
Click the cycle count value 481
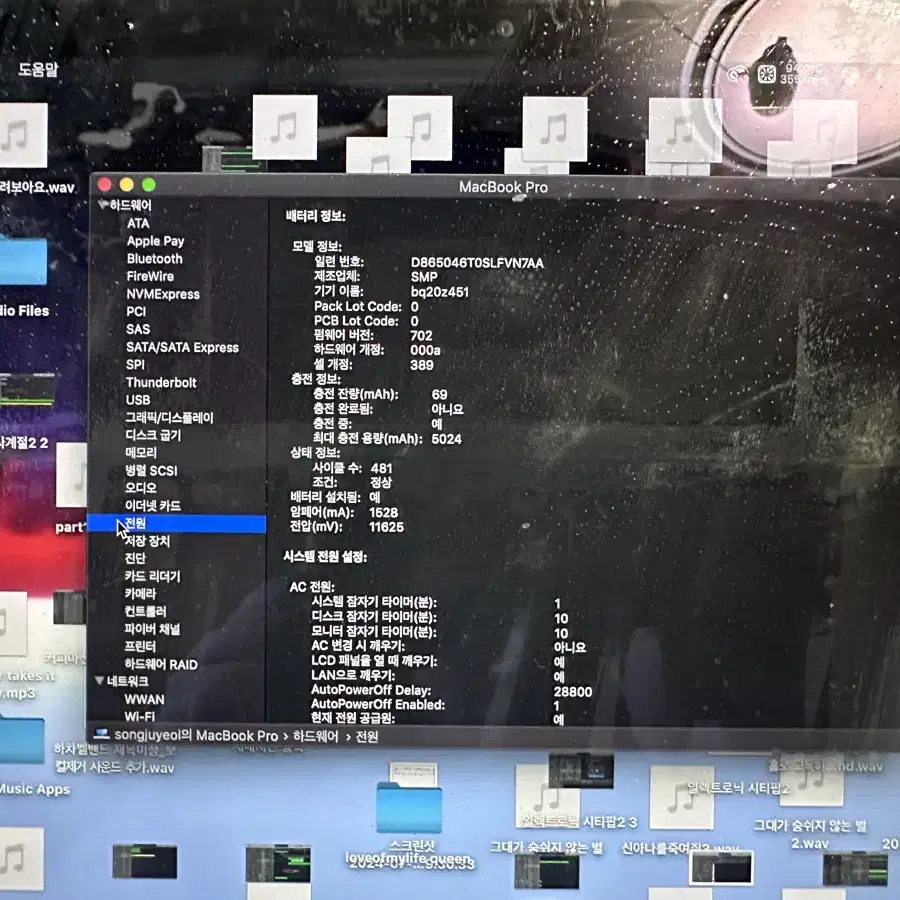382,468
